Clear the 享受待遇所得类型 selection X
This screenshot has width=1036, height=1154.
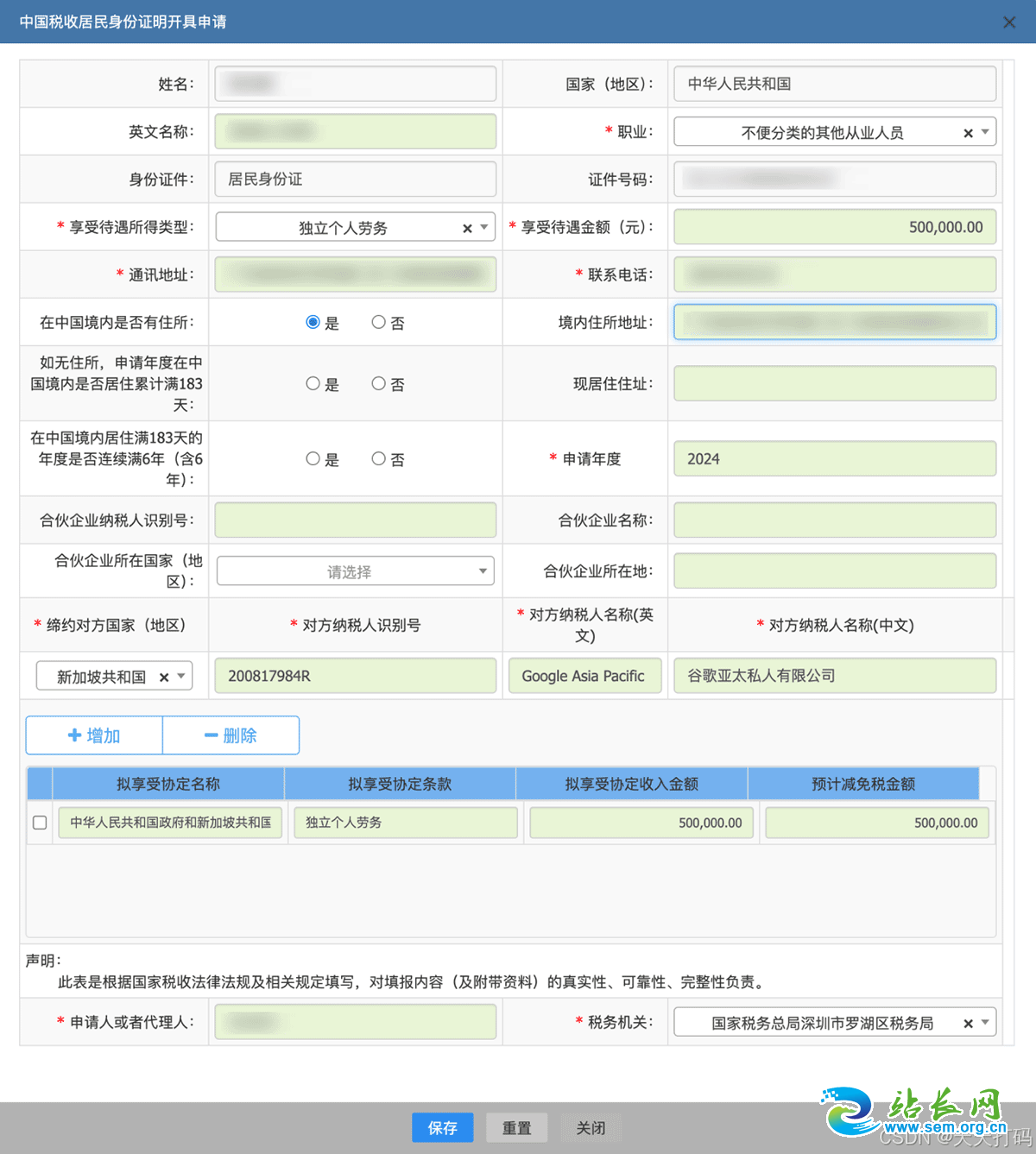pyautogui.click(x=467, y=229)
